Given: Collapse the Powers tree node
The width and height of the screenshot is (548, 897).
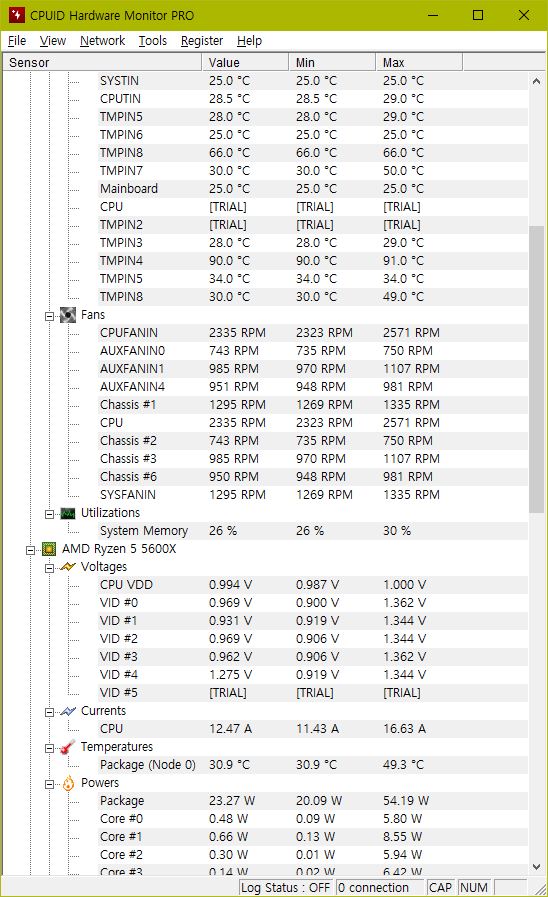Looking at the screenshot, I should (x=50, y=784).
